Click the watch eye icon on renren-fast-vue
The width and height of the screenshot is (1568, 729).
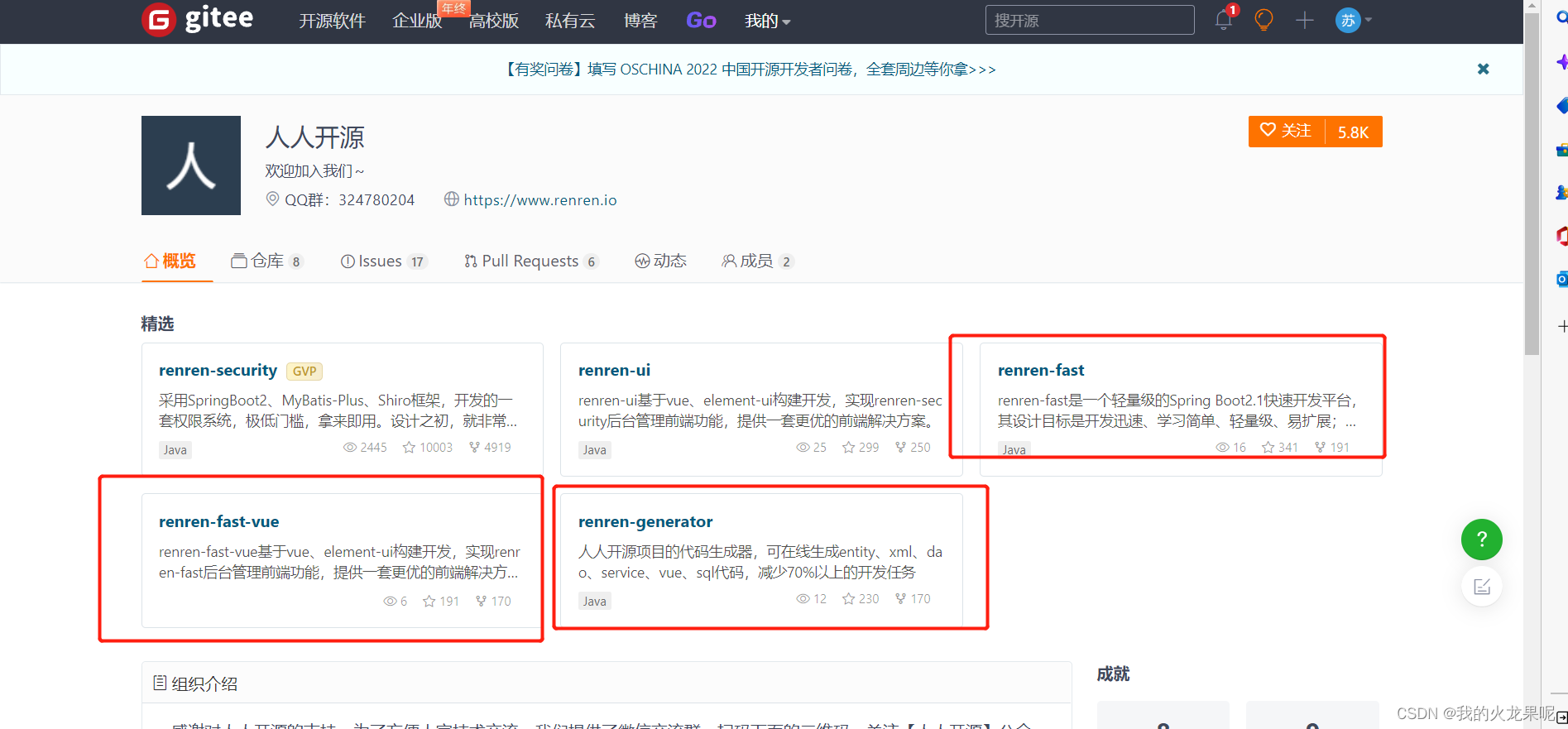point(390,601)
